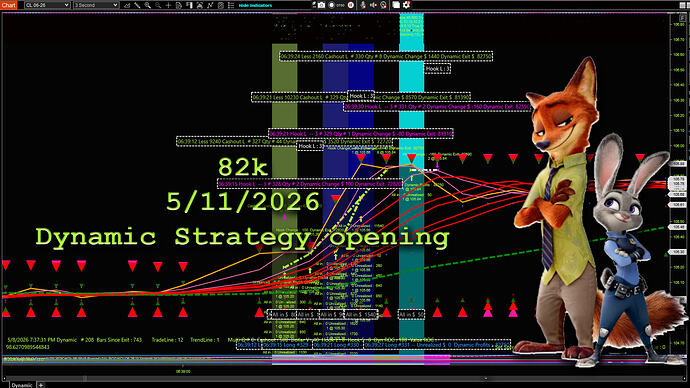The image size is (690, 388).
Task: Open the settings gear icon
Action: coord(407,5)
